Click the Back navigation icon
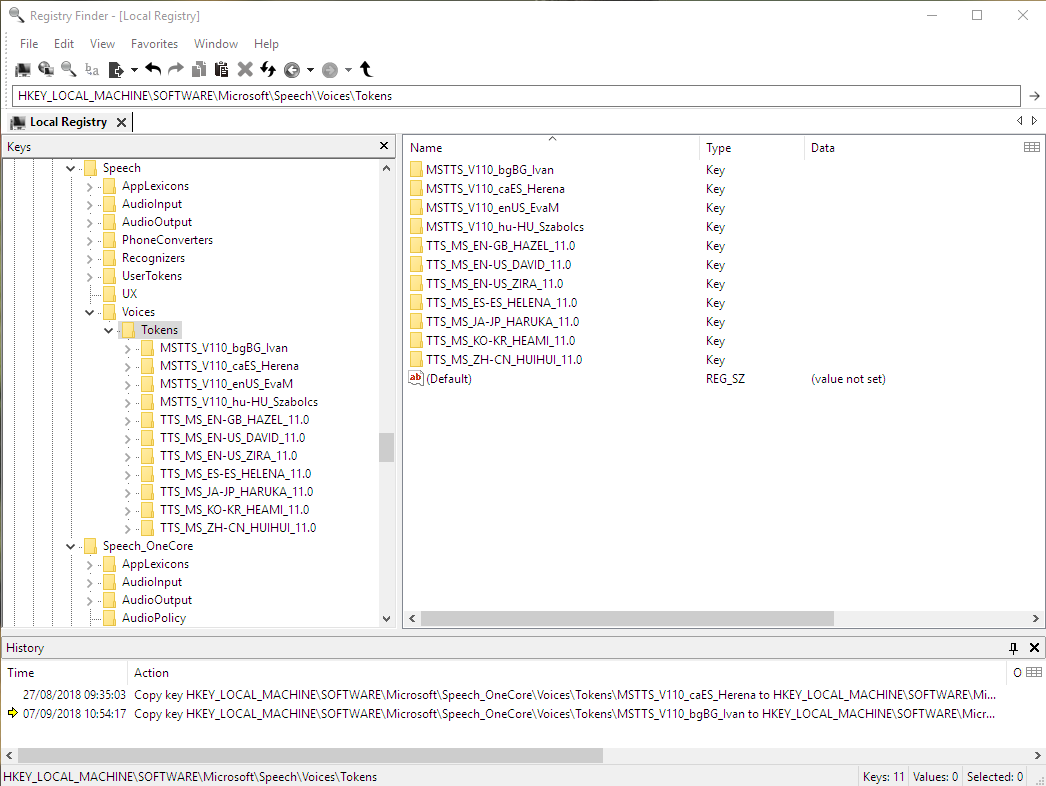The width and height of the screenshot is (1046, 786). pyautogui.click(x=292, y=70)
